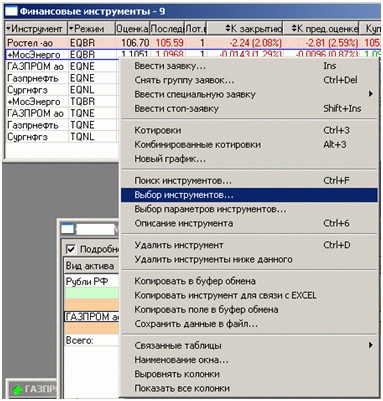Choose Поиск инструментов…
The height and width of the screenshot is (401, 383).
(x=249, y=180)
